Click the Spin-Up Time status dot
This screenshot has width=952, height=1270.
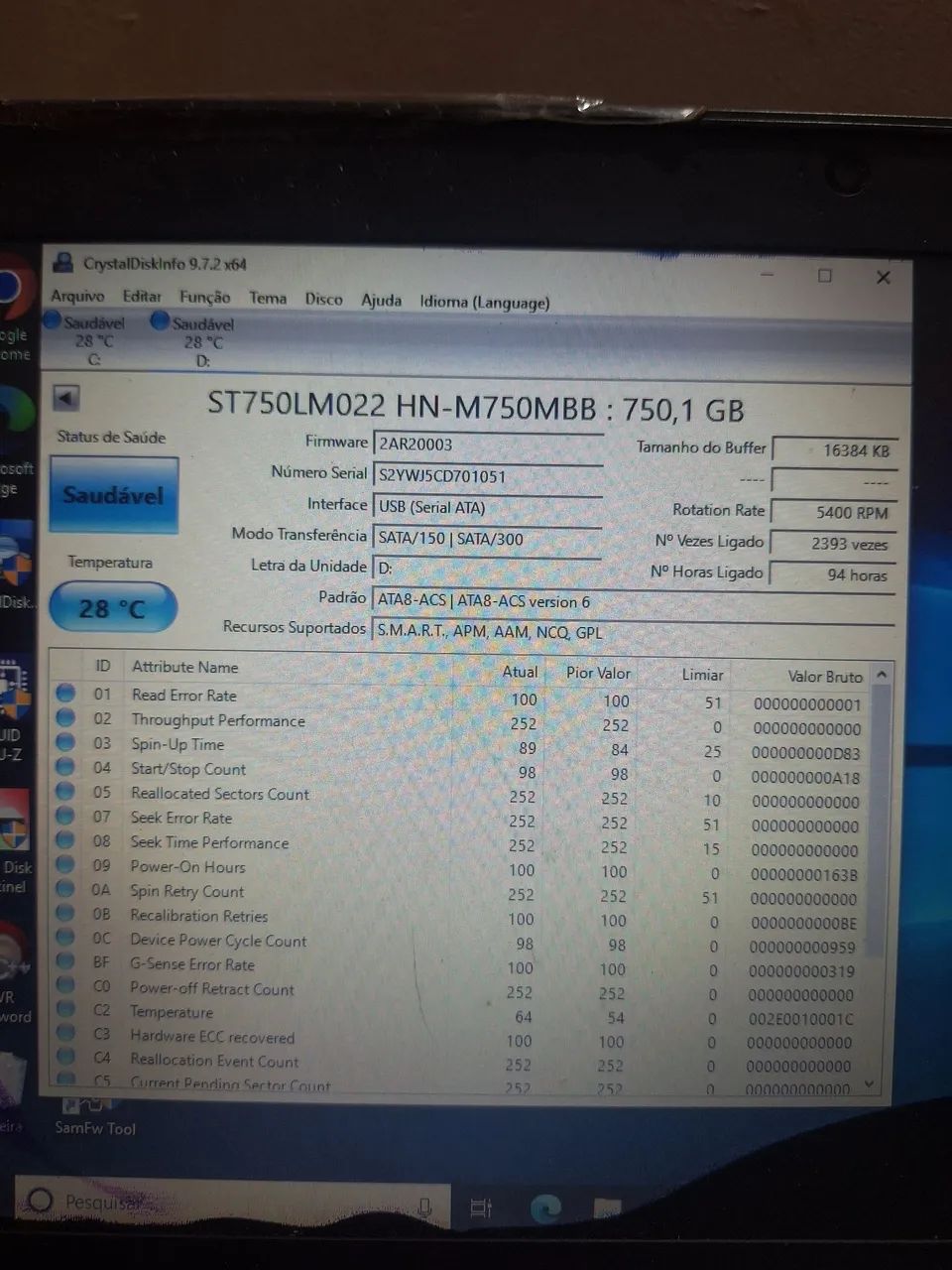tap(66, 742)
